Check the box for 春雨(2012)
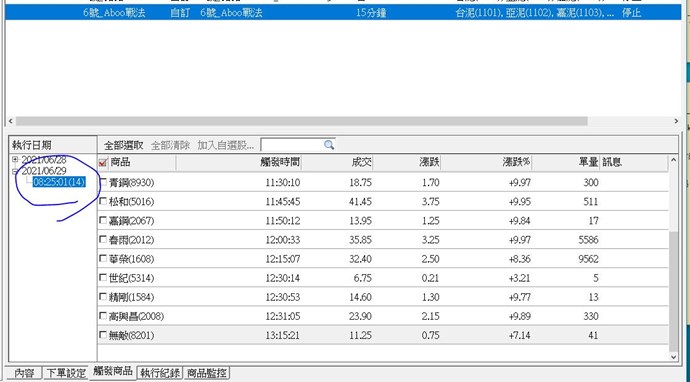 [x=103, y=239]
